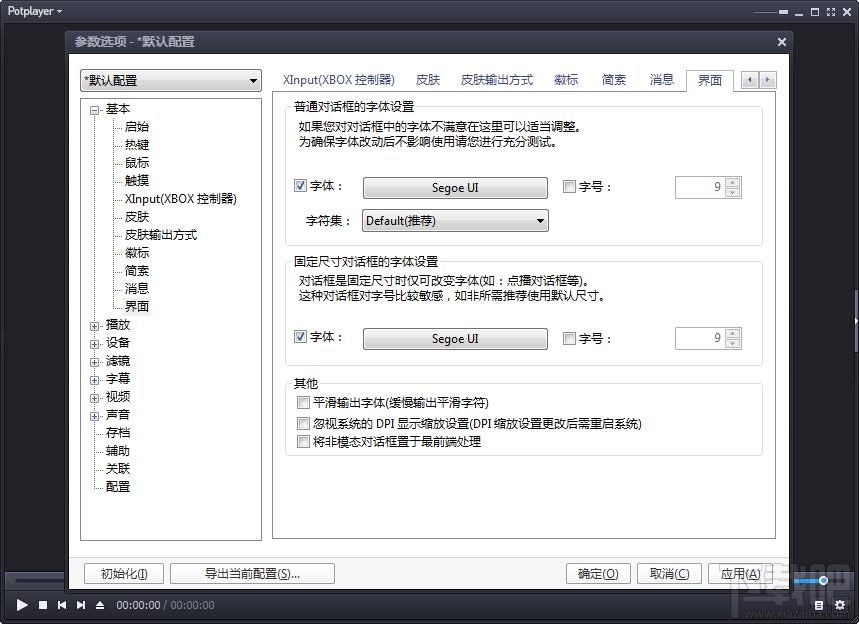Screen dimensions: 859x624
Task: Expand the 视频 tree node
Action: (x=94, y=398)
